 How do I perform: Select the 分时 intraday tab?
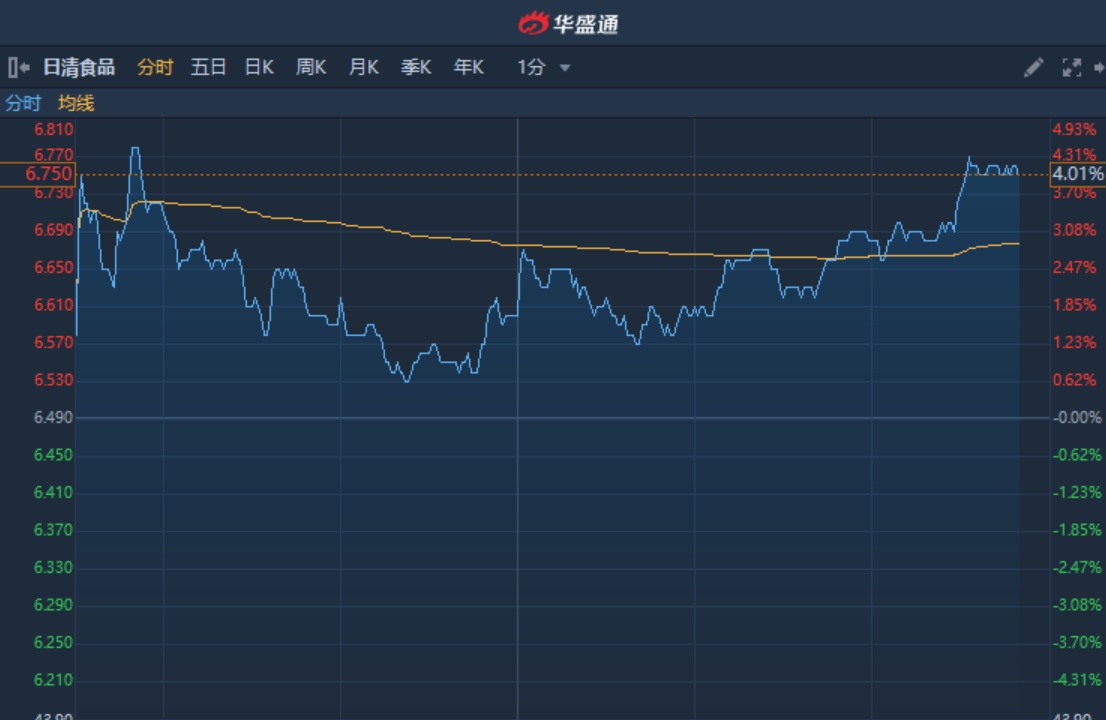155,68
